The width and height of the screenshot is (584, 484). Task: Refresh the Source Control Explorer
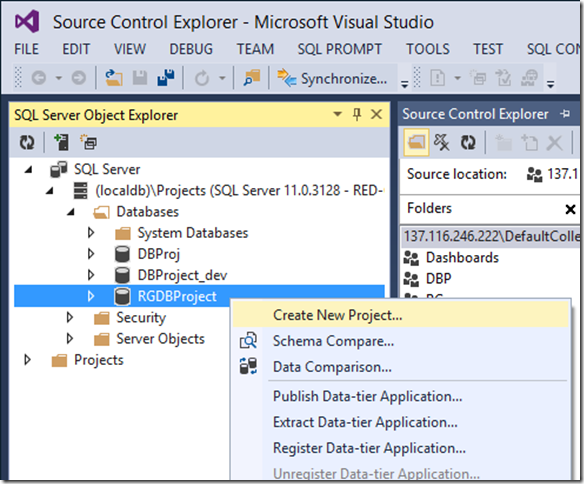click(x=468, y=142)
